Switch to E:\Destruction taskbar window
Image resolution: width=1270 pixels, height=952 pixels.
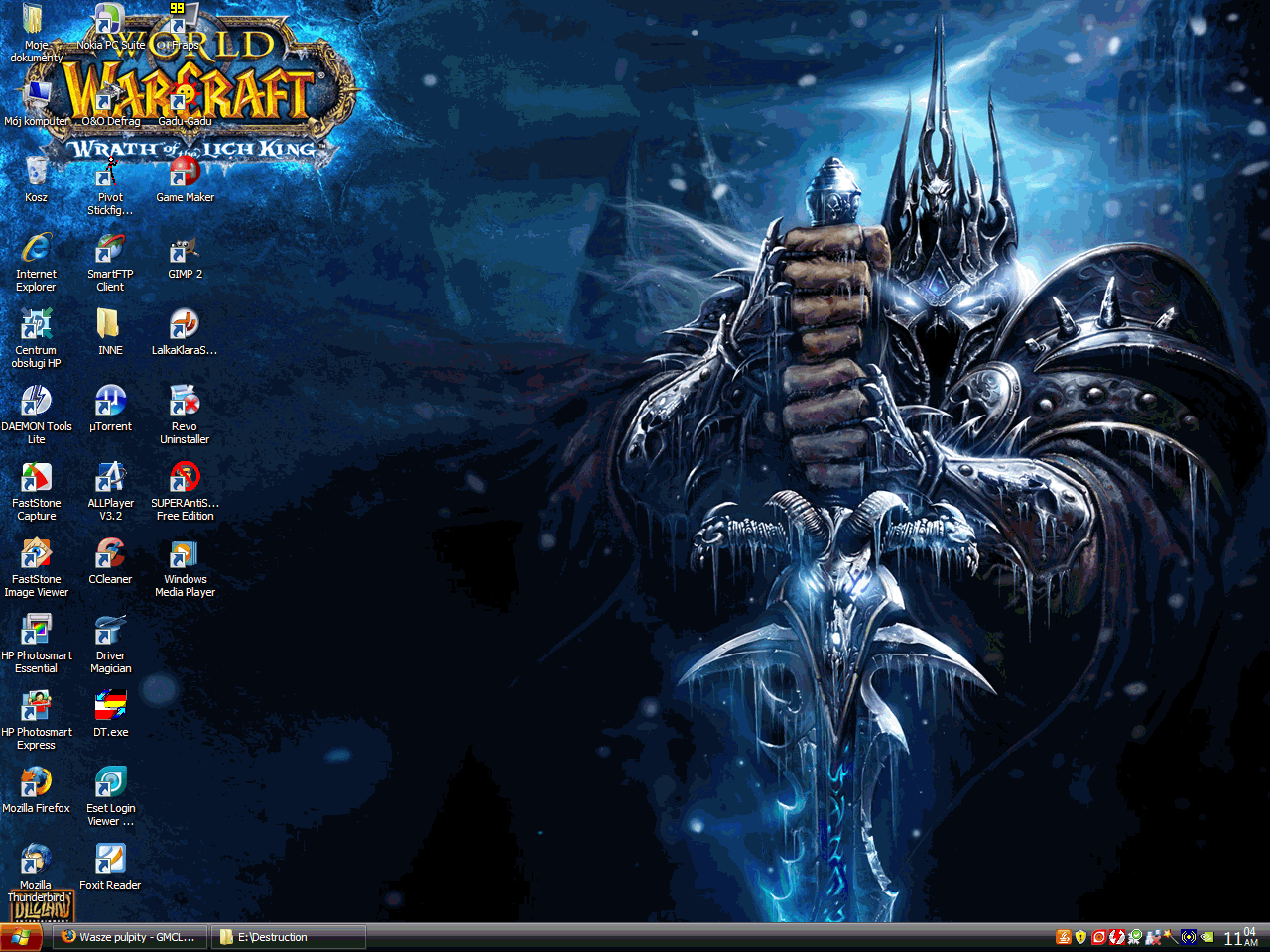point(289,937)
